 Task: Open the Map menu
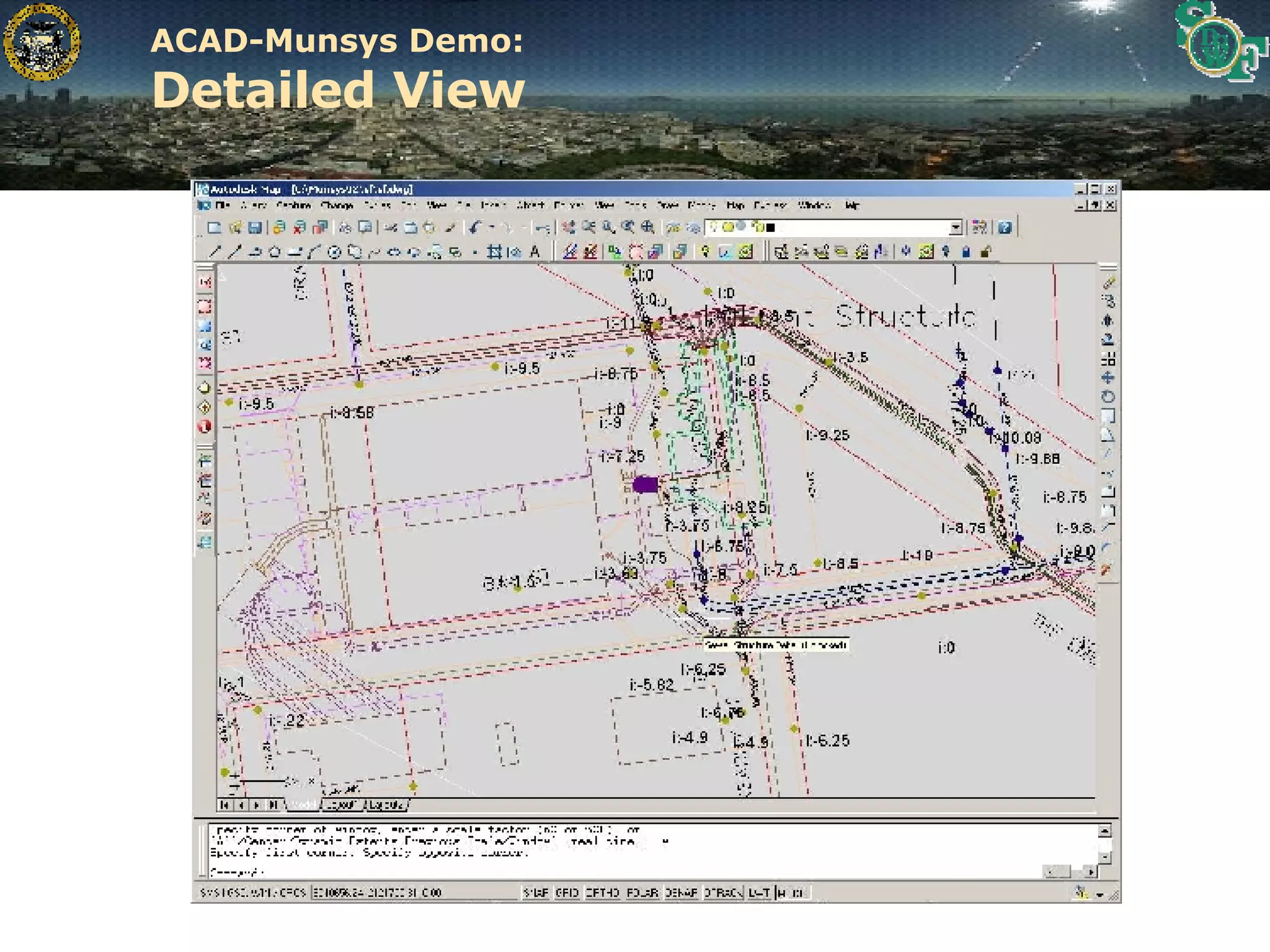pyautogui.click(x=735, y=205)
